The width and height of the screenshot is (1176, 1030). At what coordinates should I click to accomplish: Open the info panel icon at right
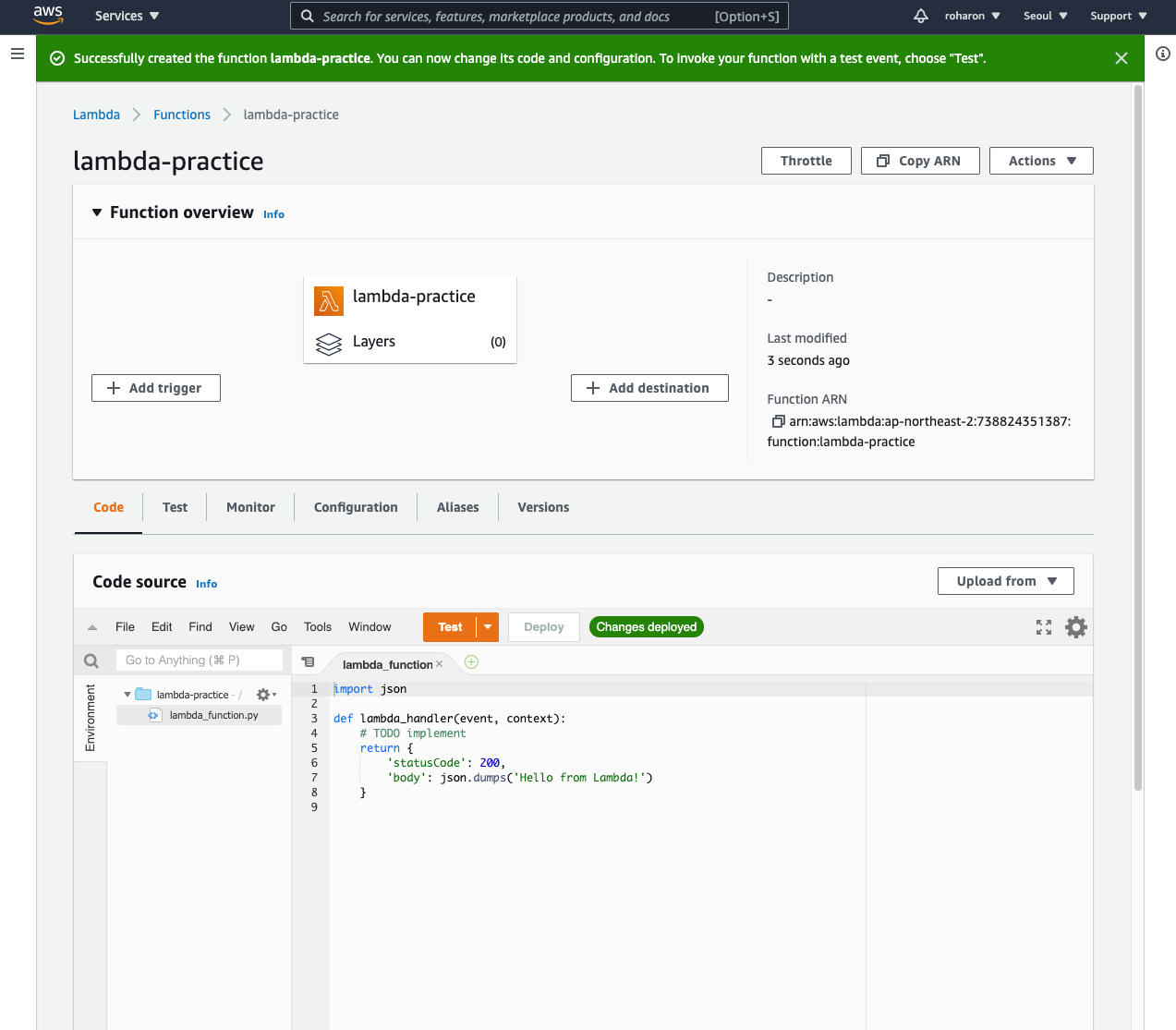1163,54
